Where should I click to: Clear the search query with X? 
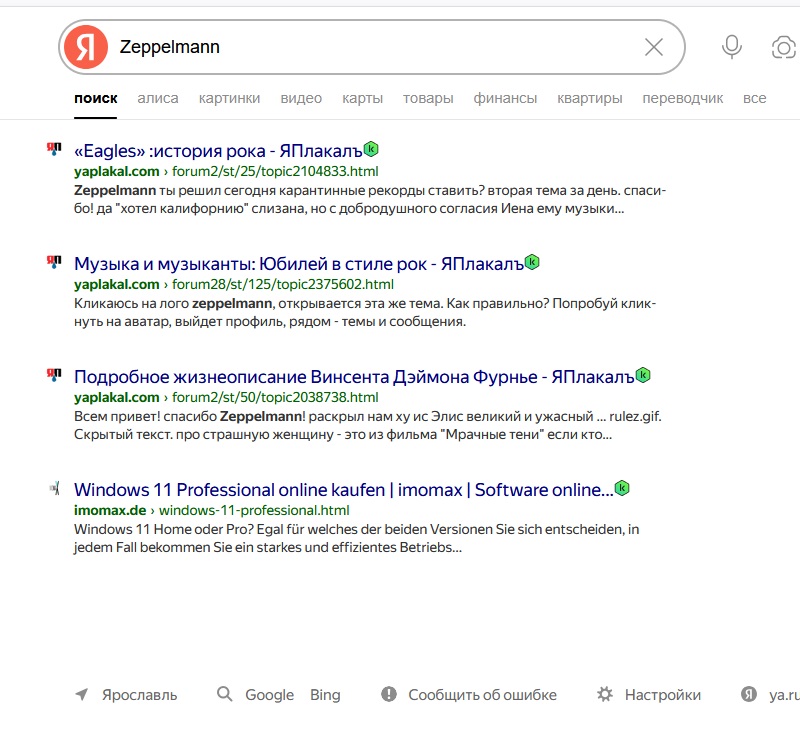click(x=654, y=47)
